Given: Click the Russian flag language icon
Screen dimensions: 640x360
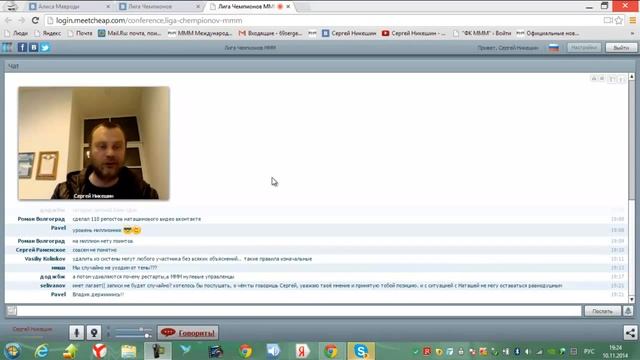Looking at the screenshot, I should click(554, 48).
